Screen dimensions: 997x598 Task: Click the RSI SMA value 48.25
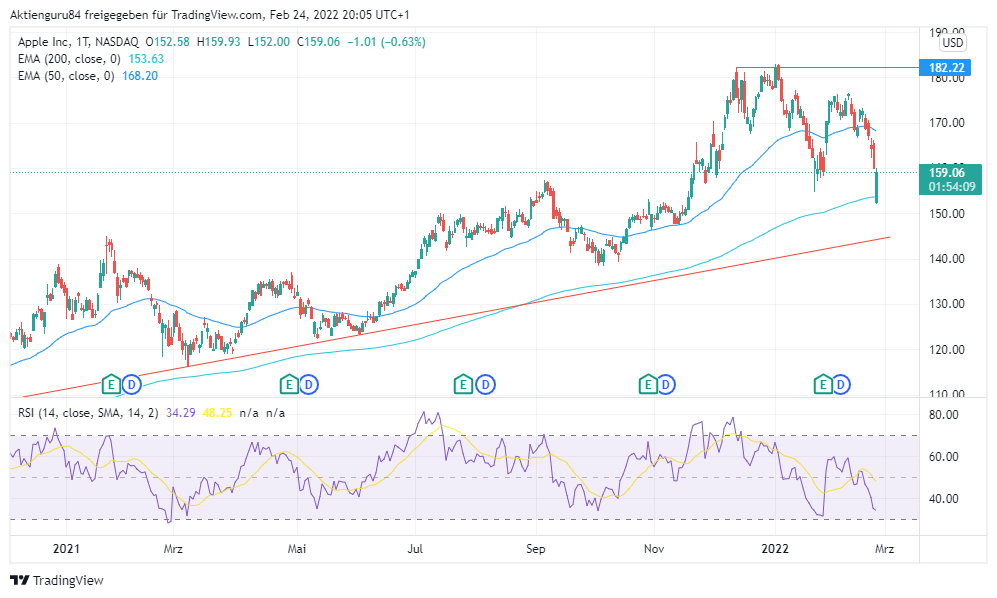(x=217, y=413)
